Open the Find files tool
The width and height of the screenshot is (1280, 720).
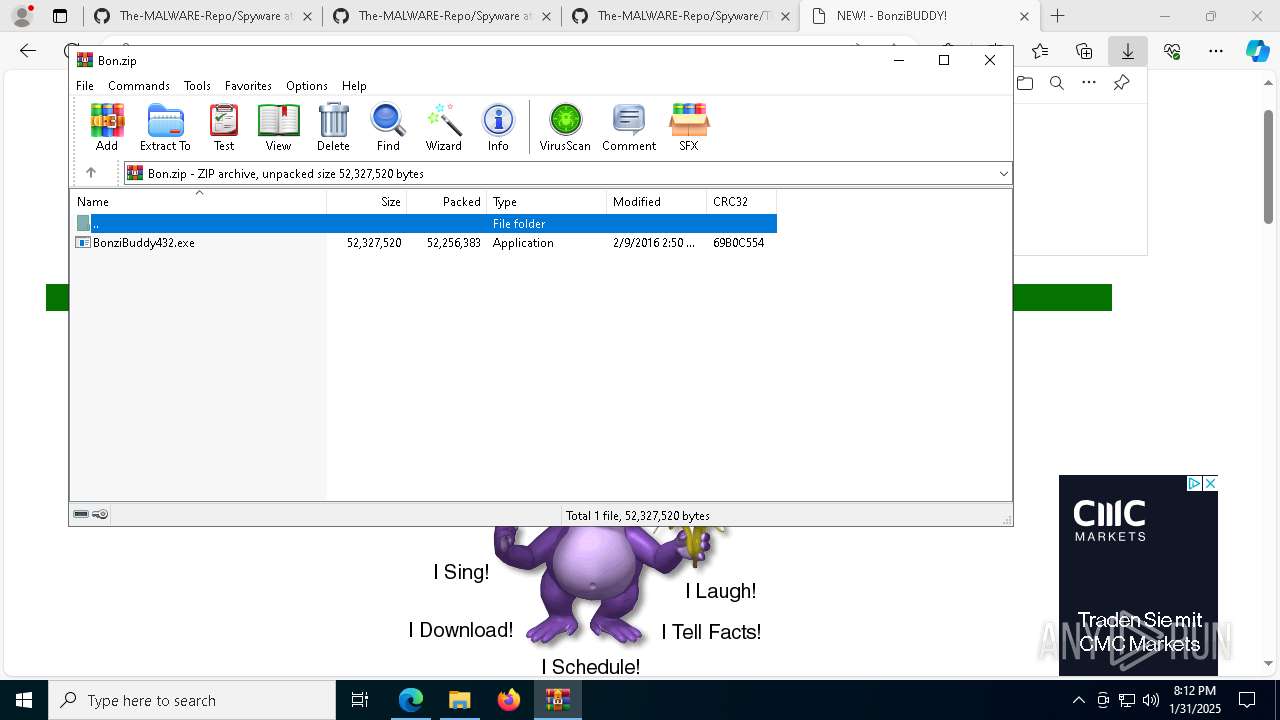coord(388,127)
